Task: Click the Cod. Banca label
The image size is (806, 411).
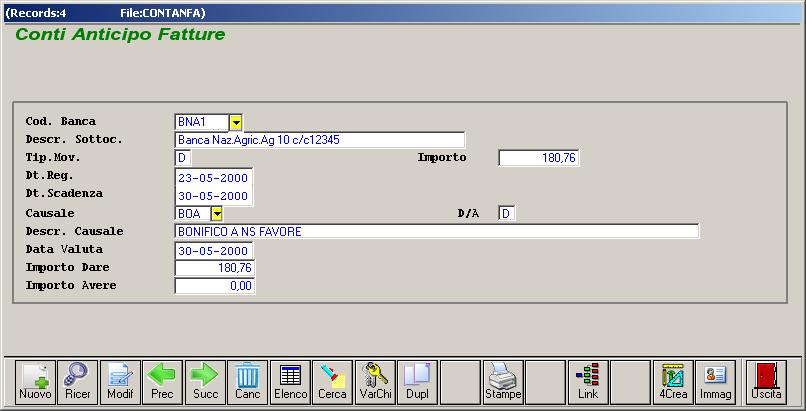Action: (61, 122)
